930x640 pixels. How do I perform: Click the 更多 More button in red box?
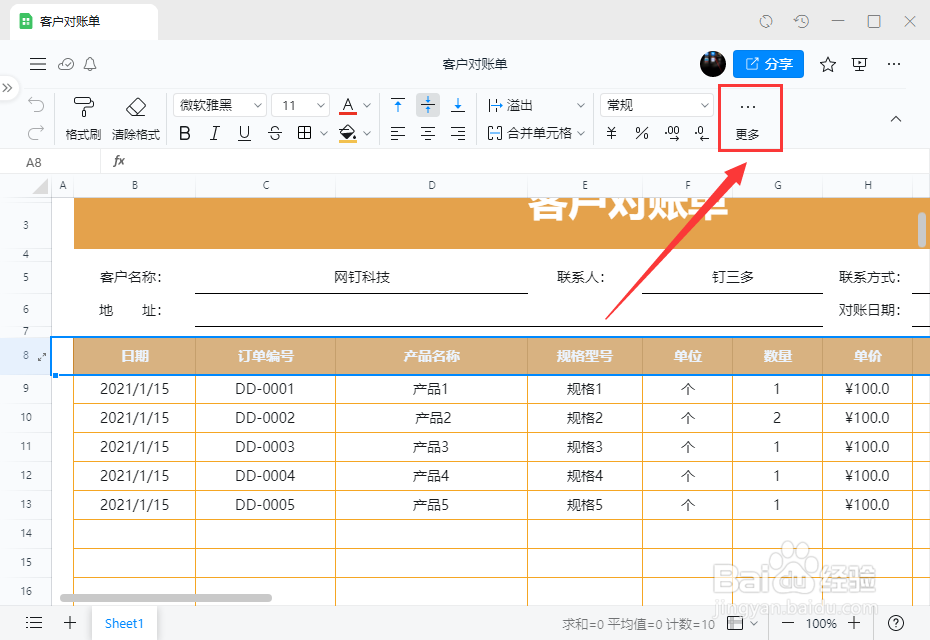(x=750, y=118)
